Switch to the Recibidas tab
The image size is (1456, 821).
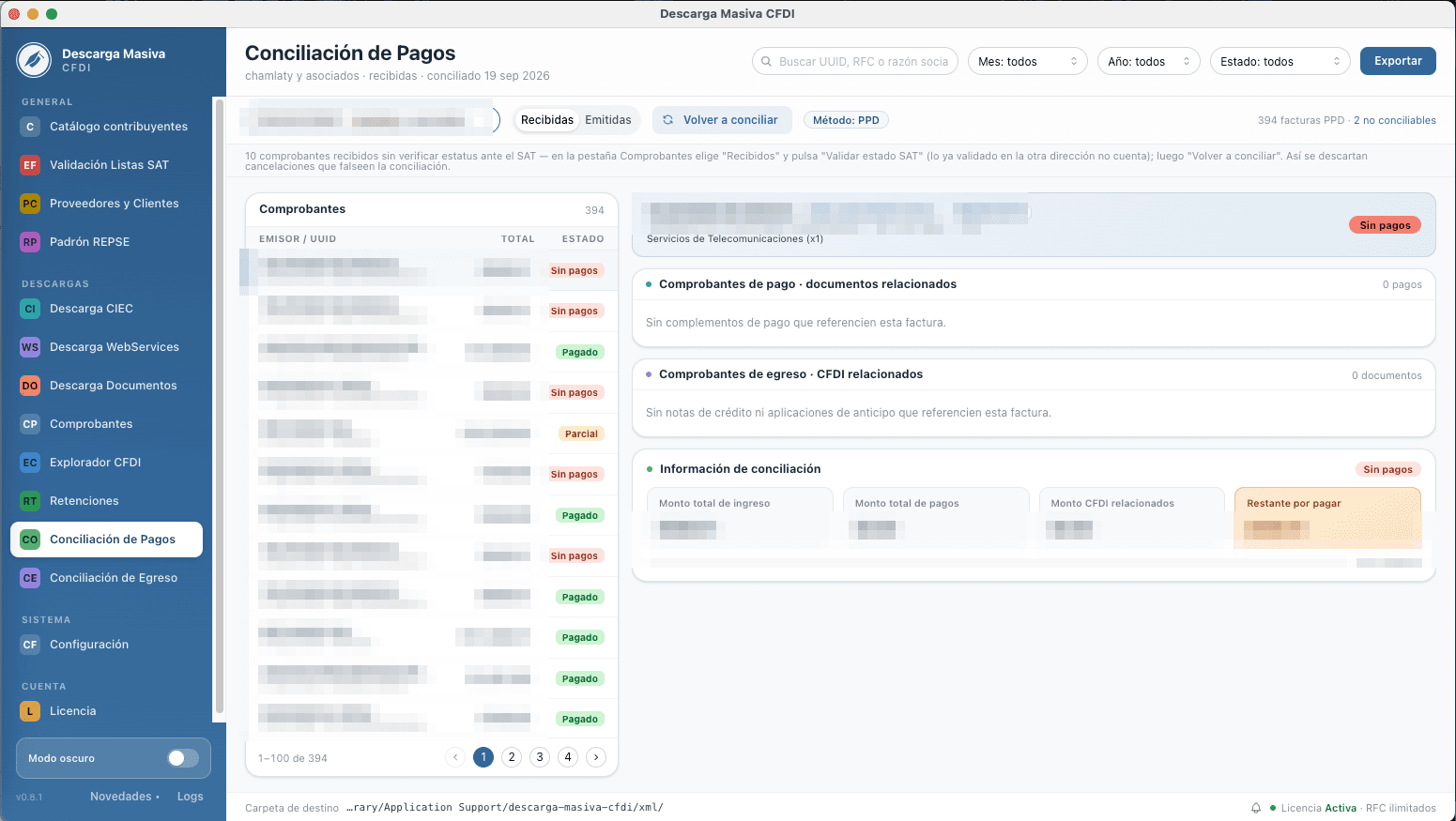(547, 120)
